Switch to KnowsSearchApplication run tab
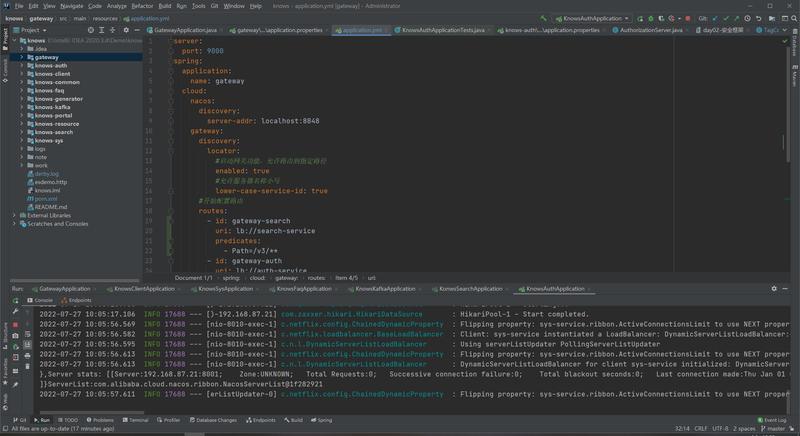Image resolution: width=800 pixels, height=436 pixels. pos(470,289)
